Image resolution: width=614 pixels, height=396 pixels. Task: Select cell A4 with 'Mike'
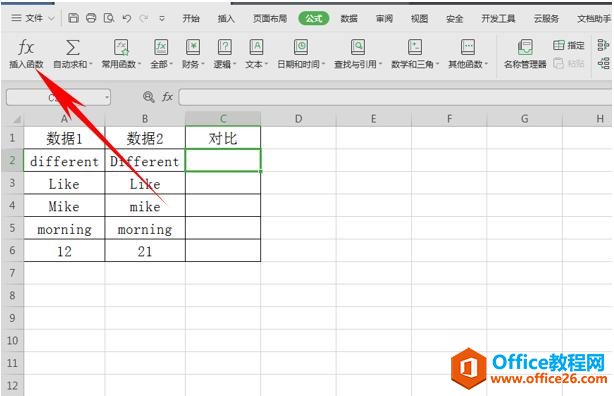(x=64, y=206)
